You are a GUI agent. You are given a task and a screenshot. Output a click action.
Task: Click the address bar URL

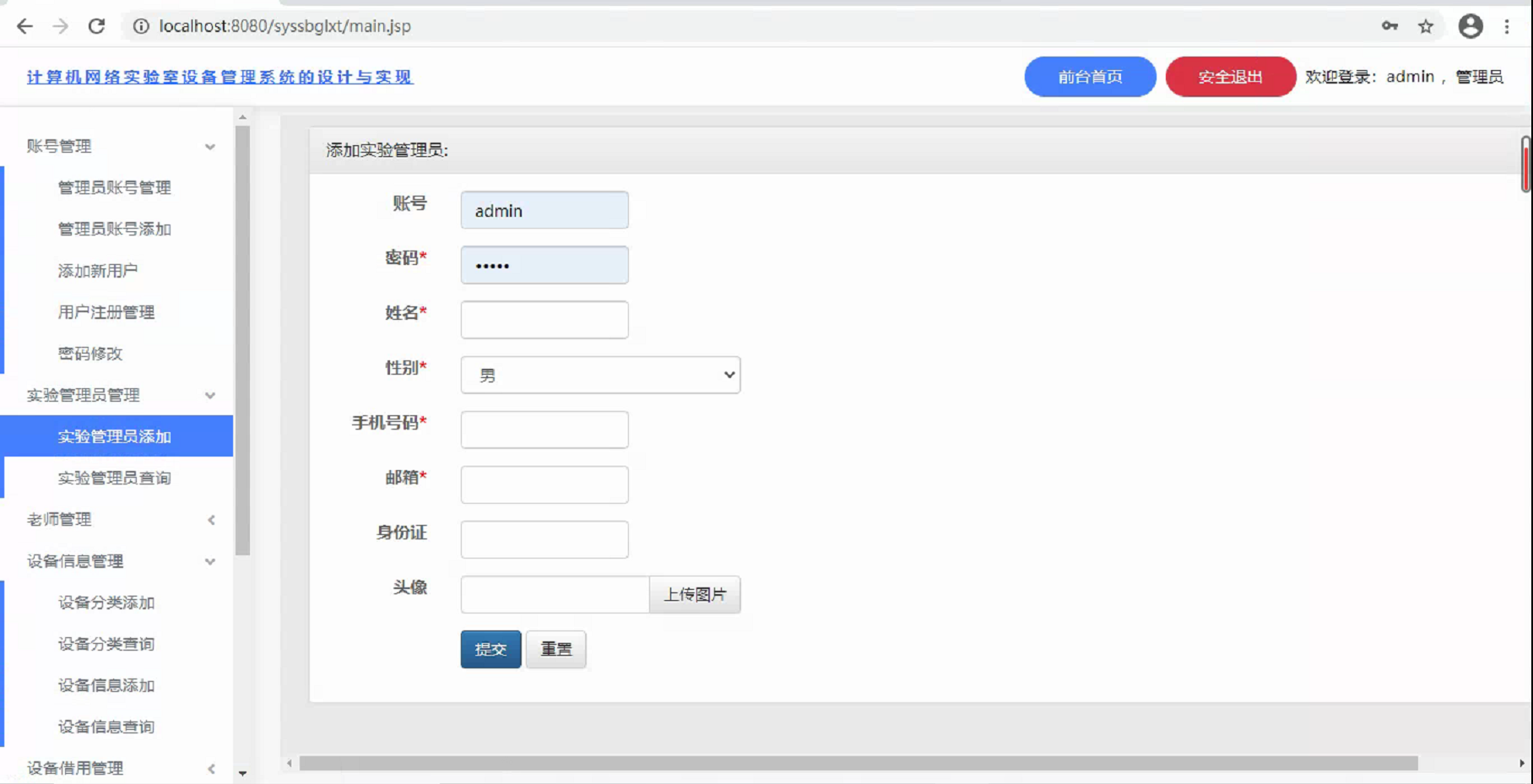pyautogui.click(x=285, y=26)
